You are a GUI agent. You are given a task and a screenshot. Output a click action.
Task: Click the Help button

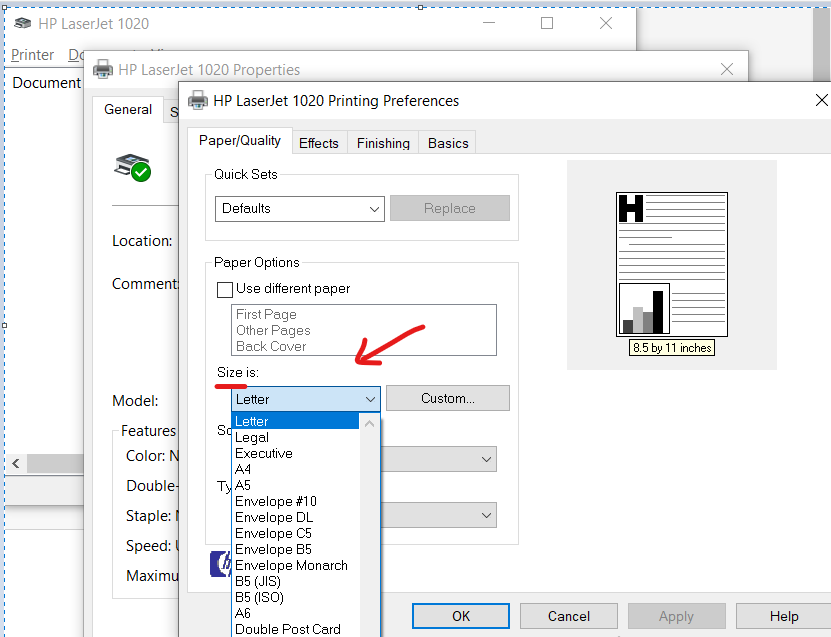(x=783, y=616)
